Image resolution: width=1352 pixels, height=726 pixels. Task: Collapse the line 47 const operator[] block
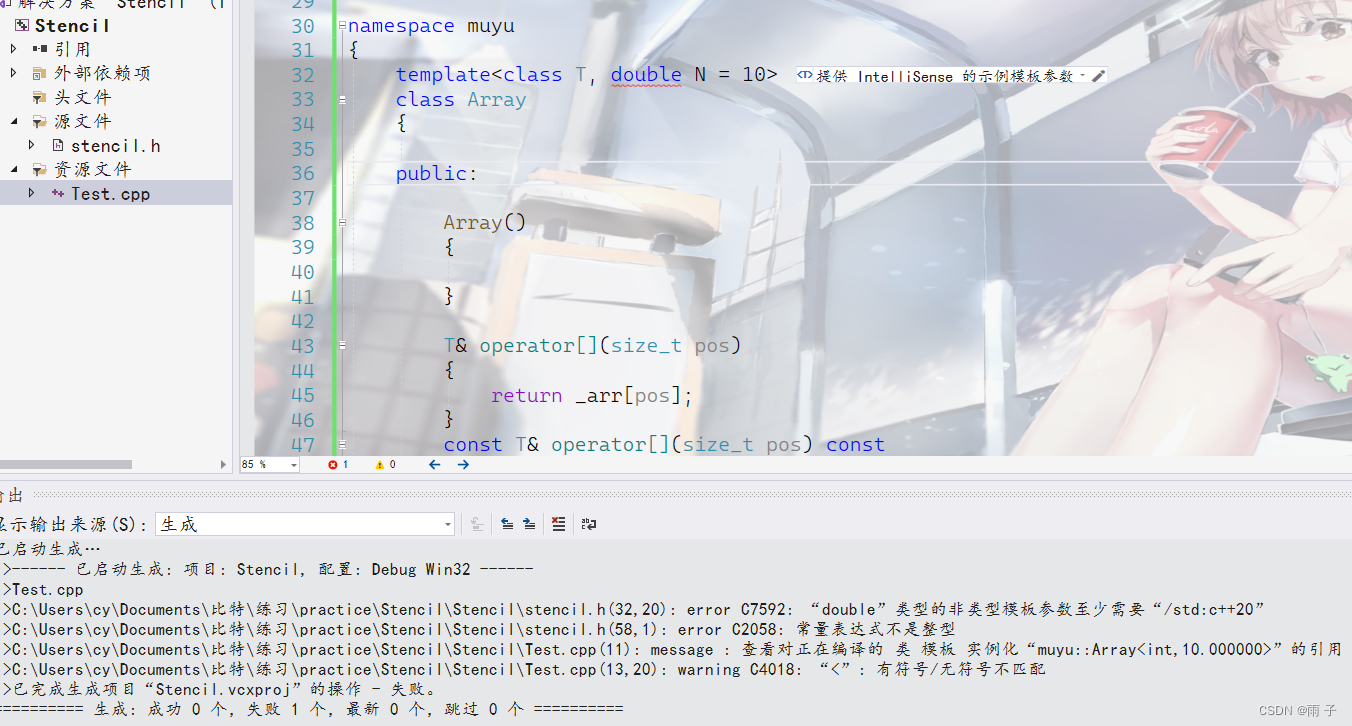point(342,445)
